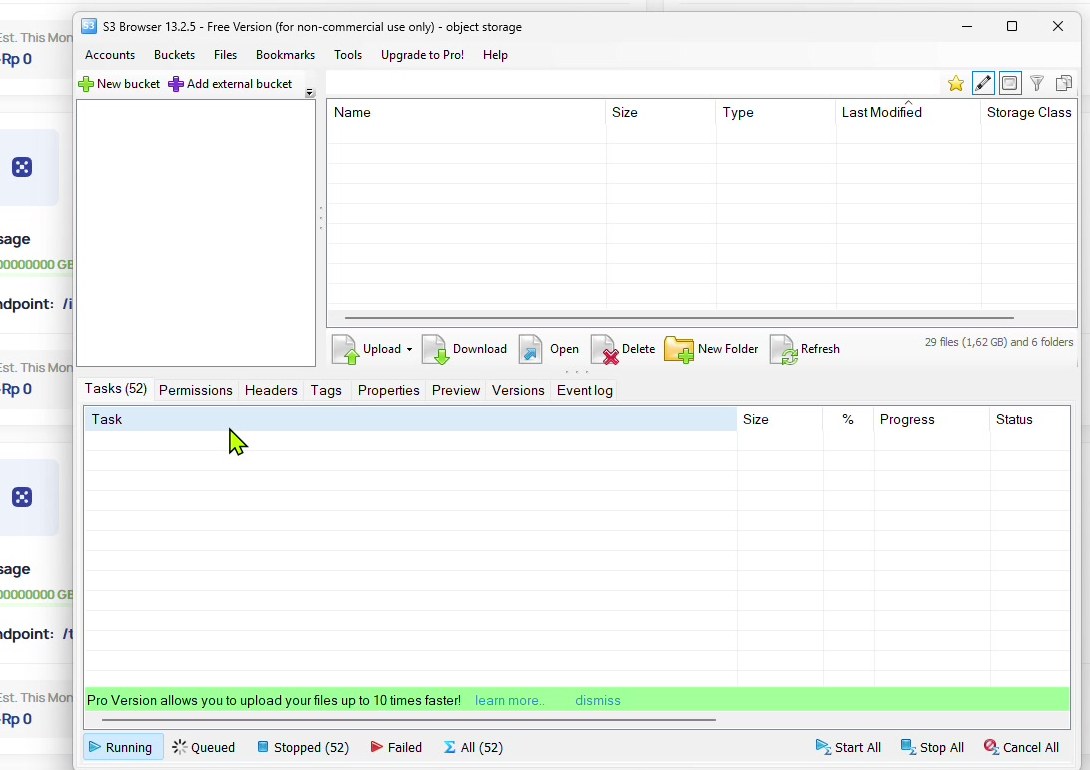Click the panel view icon beside the pencil
This screenshot has height=770, width=1090.
(1010, 83)
